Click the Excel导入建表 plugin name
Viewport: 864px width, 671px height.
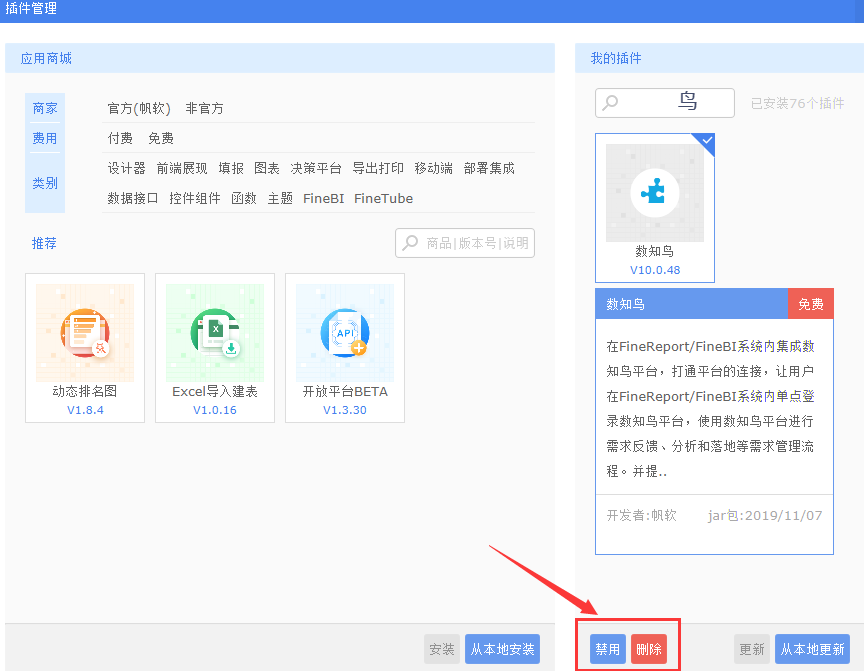tap(215, 391)
